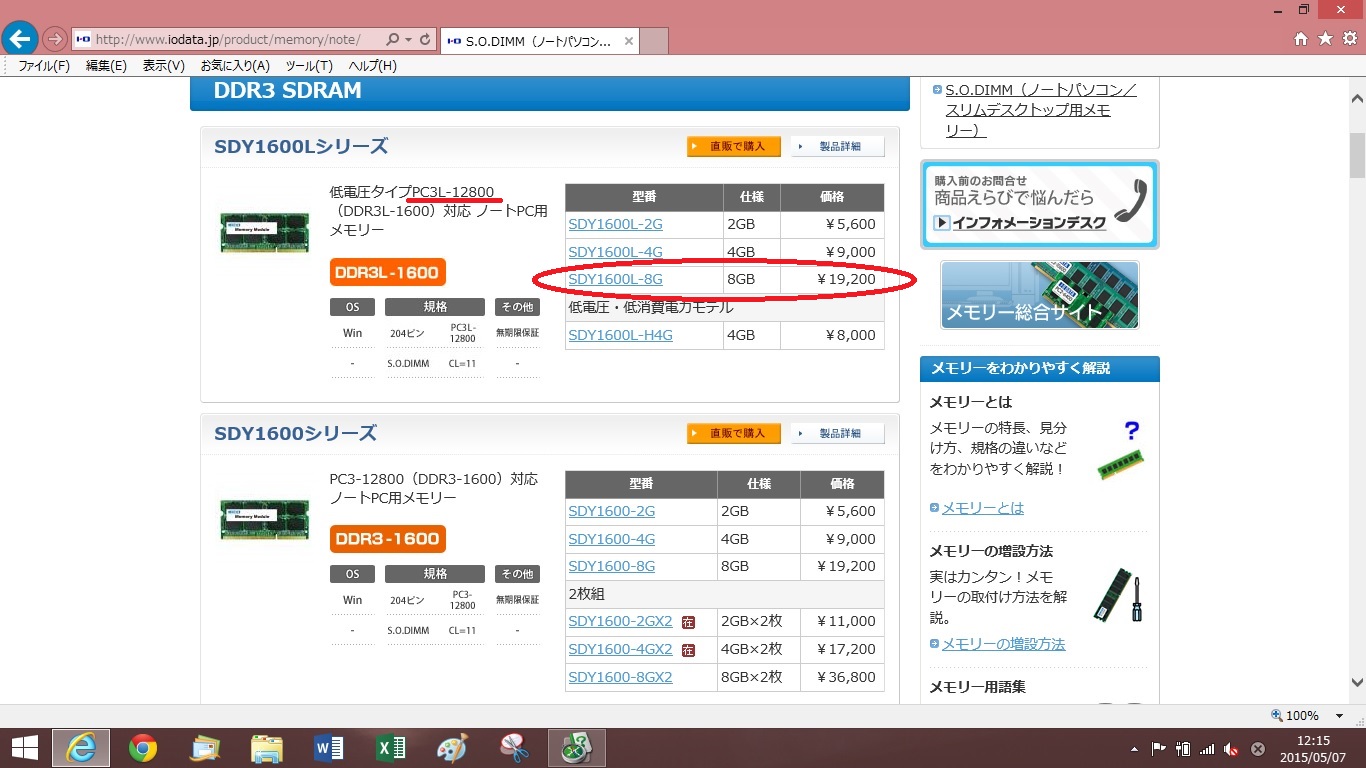Click the screwdriver memory installation icon
The image size is (1366, 768).
pos(1119,596)
